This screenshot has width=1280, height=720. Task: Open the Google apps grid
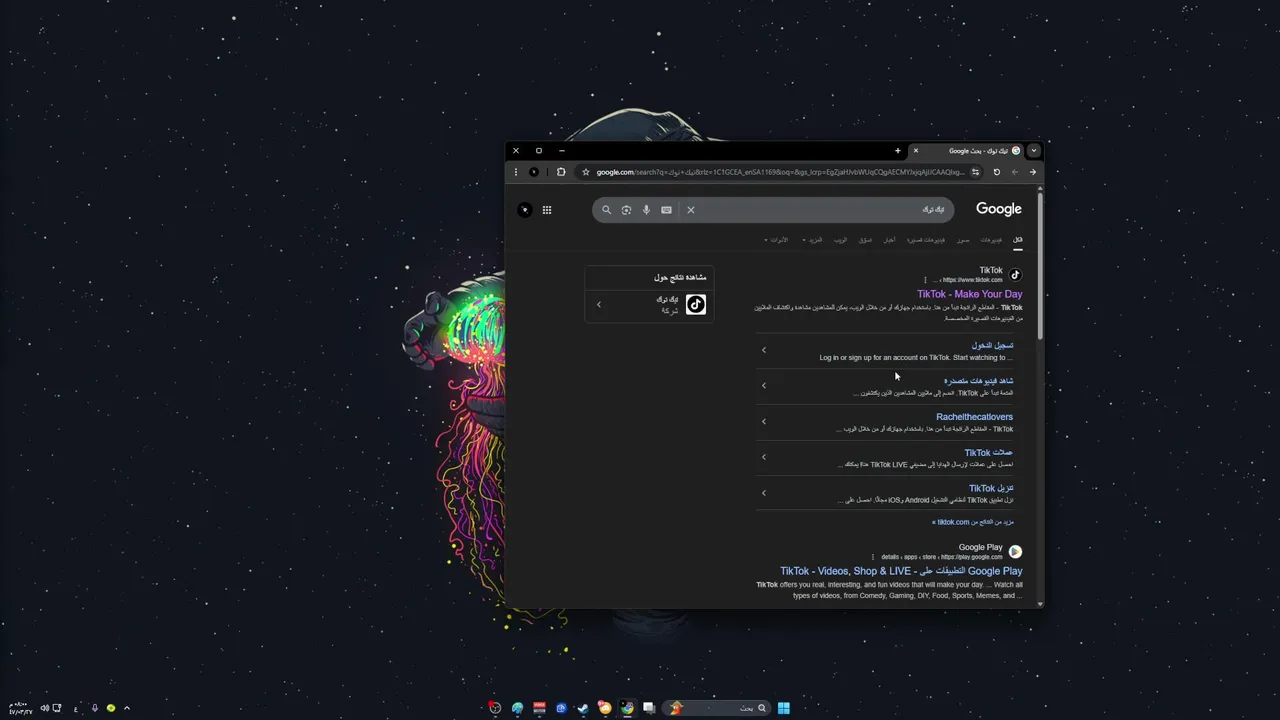pos(547,210)
